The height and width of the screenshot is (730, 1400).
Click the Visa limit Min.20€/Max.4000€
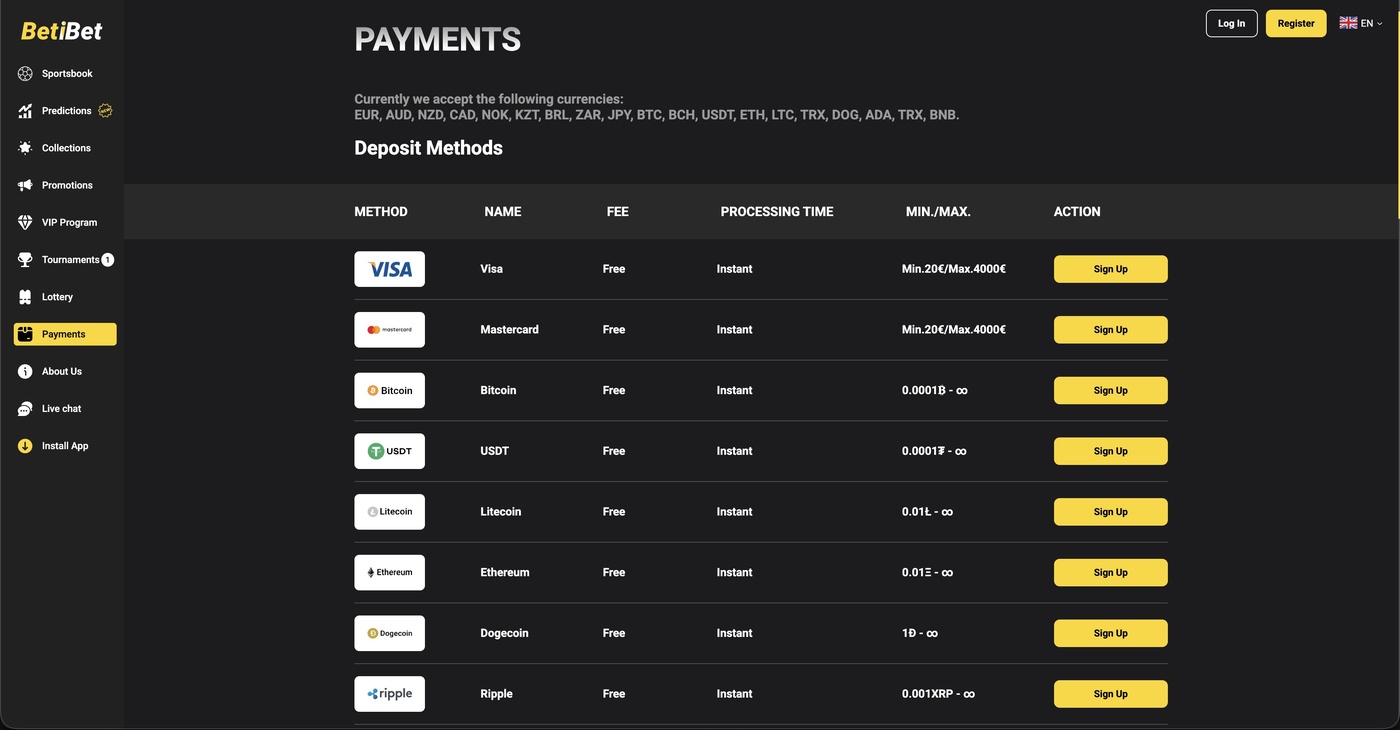click(954, 269)
